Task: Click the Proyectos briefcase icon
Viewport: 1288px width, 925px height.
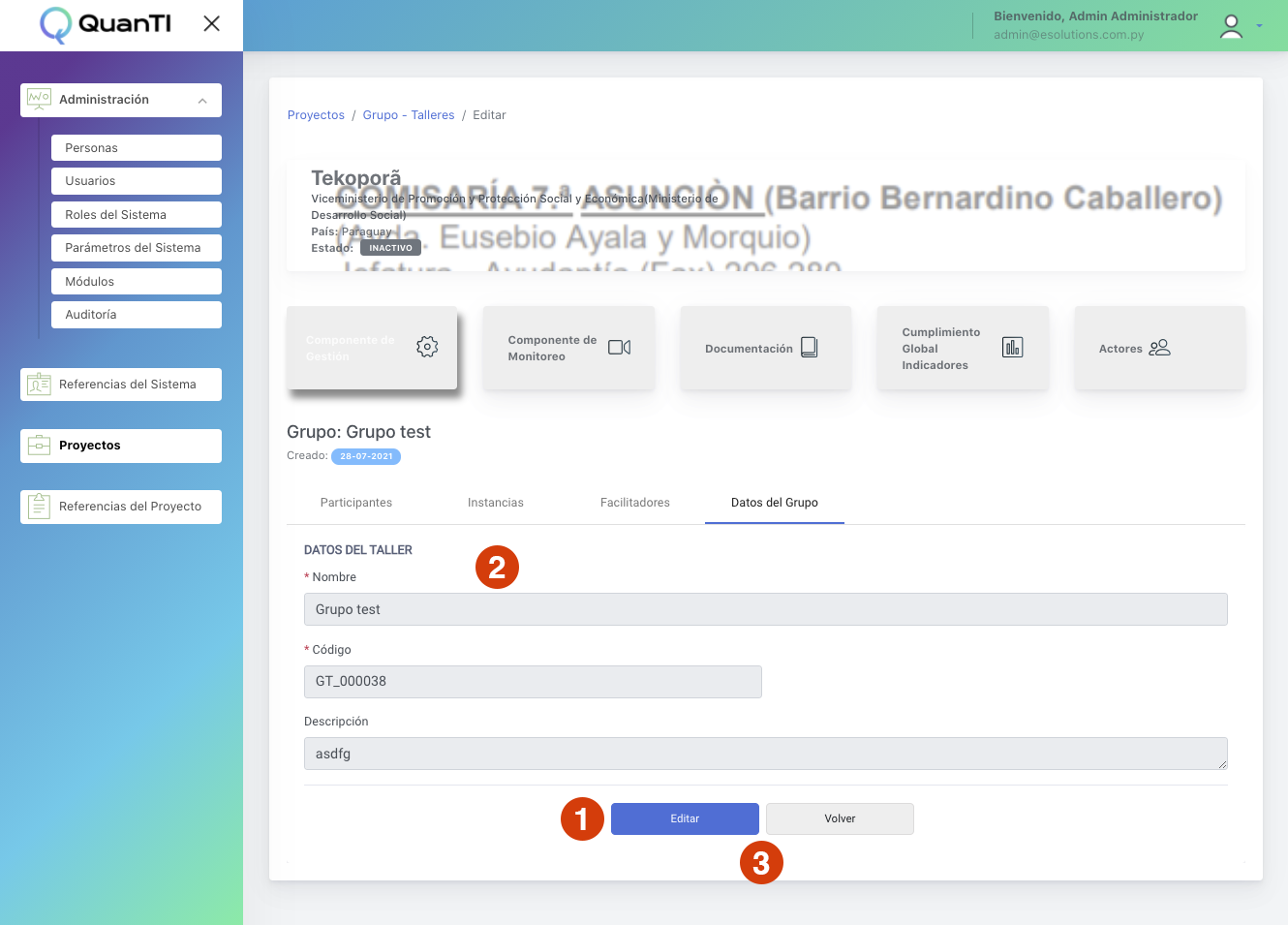Action: click(39, 446)
